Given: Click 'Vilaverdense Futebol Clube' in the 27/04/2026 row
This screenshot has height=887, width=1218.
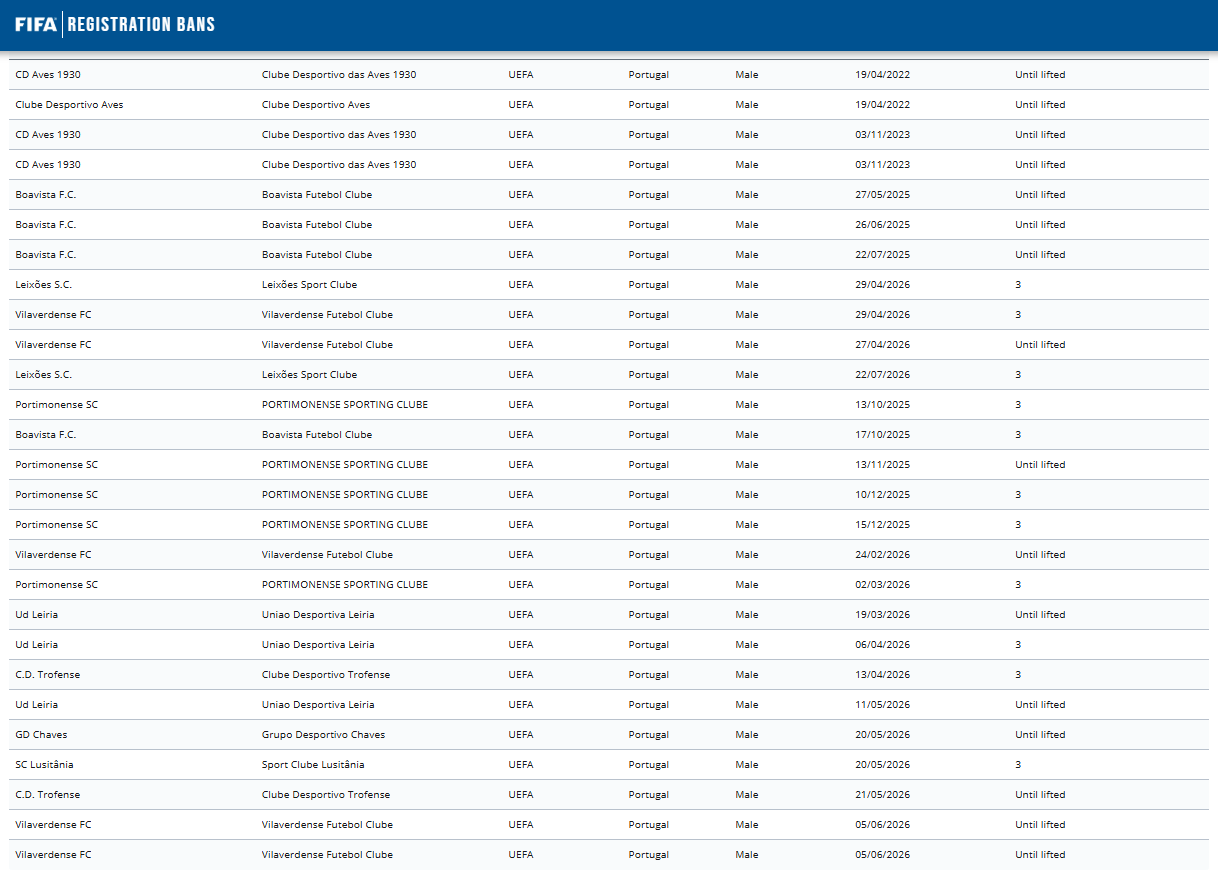Looking at the screenshot, I should coord(327,345).
